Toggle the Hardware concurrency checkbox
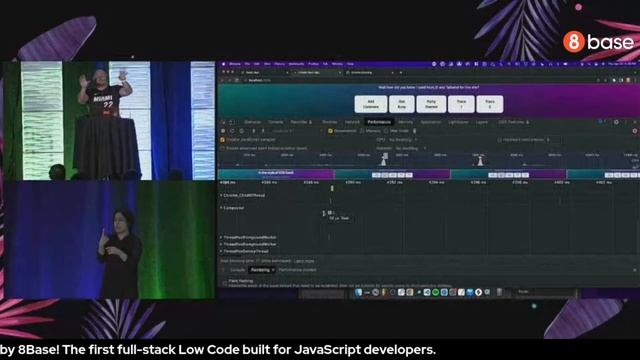The height and width of the screenshot is (360, 640). tap(499, 140)
